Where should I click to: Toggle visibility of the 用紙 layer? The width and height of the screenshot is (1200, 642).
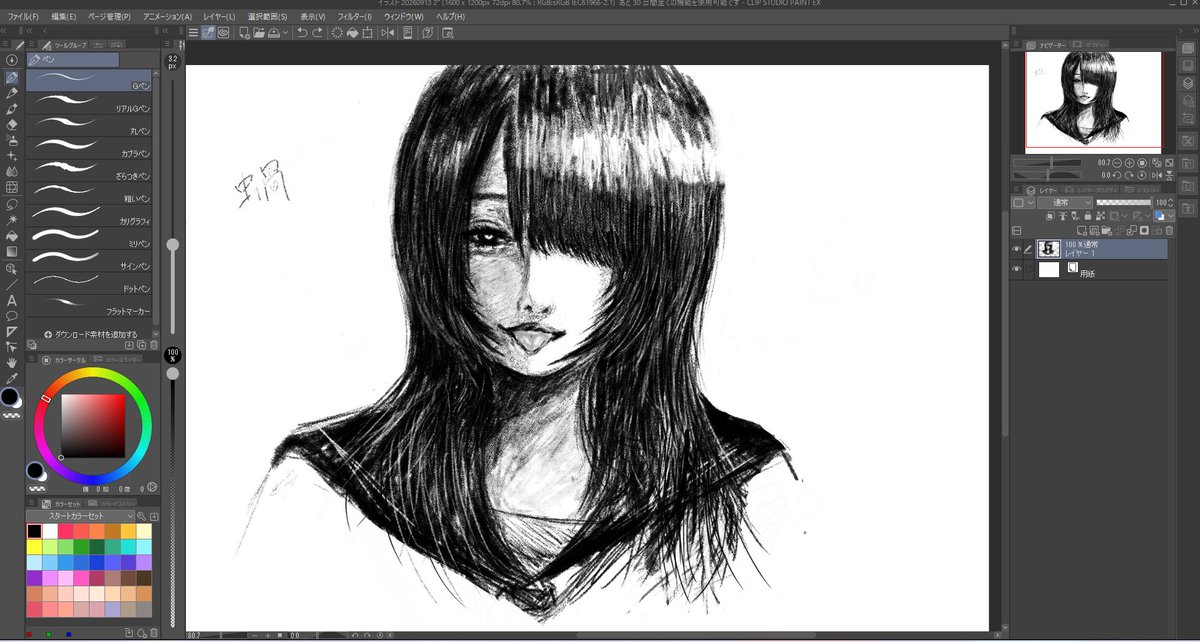(x=1017, y=270)
